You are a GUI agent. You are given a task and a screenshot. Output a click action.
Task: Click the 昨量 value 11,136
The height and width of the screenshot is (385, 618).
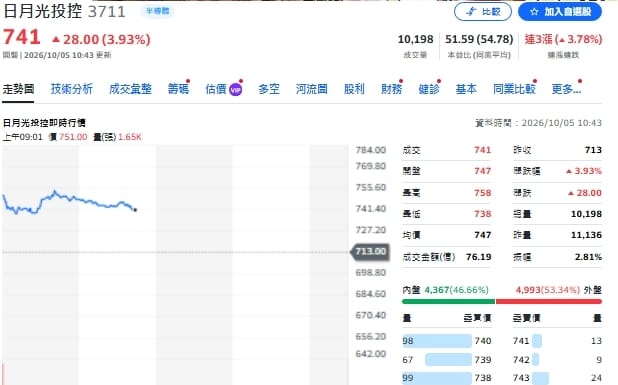(586, 235)
